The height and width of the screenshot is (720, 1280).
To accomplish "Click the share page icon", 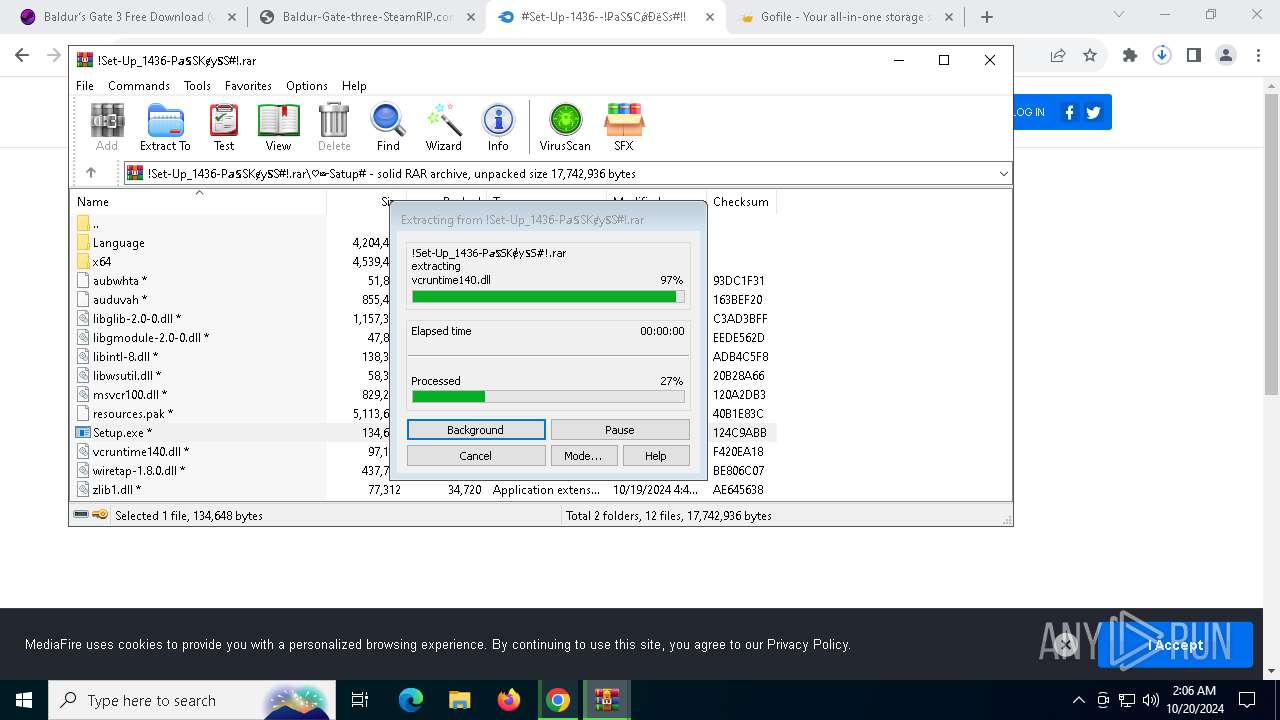I will click(1058, 56).
